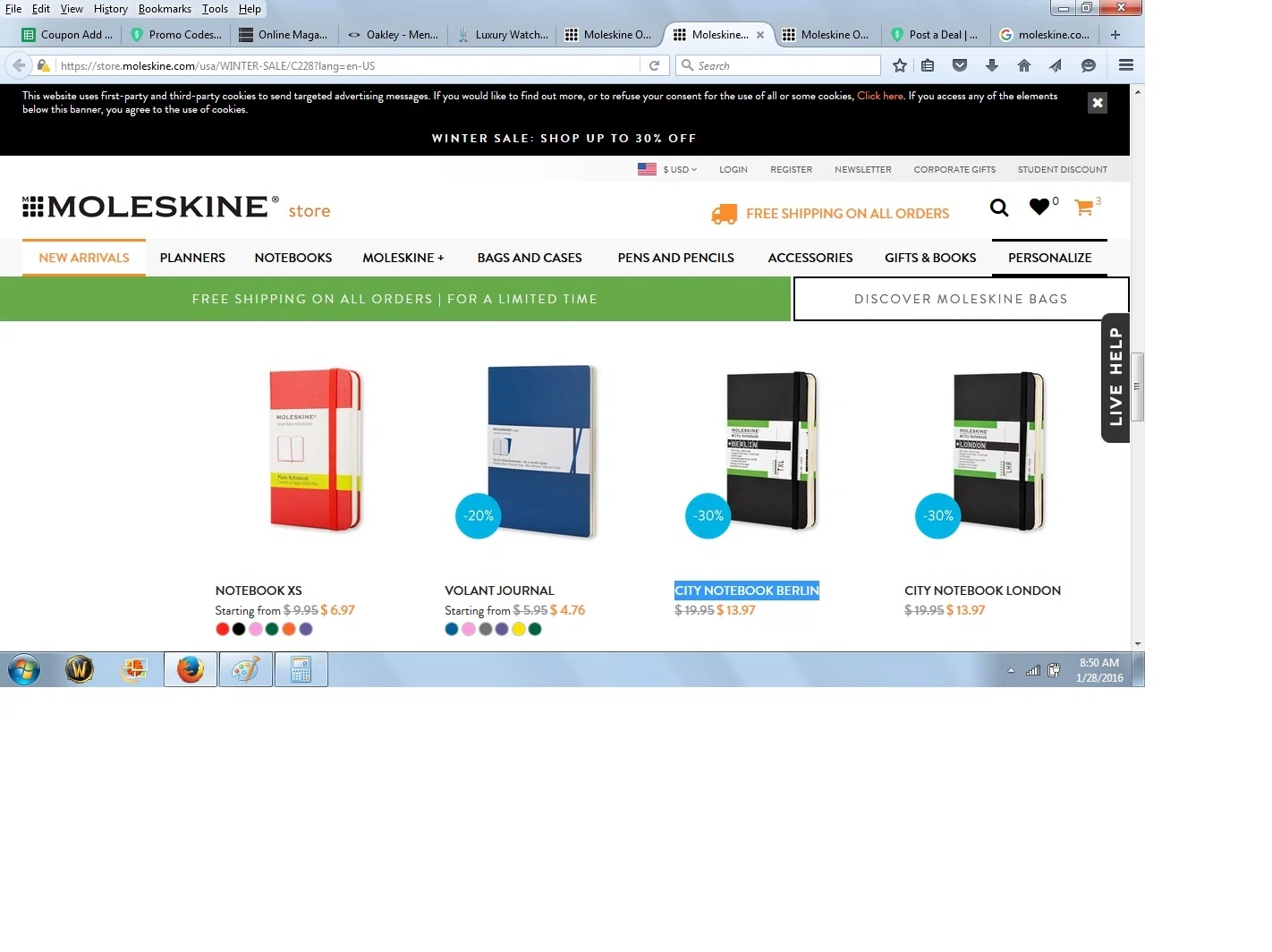The height and width of the screenshot is (952, 1272).
Task: Click DISCOVER MOLESKINE BAGS button
Action: (x=961, y=299)
